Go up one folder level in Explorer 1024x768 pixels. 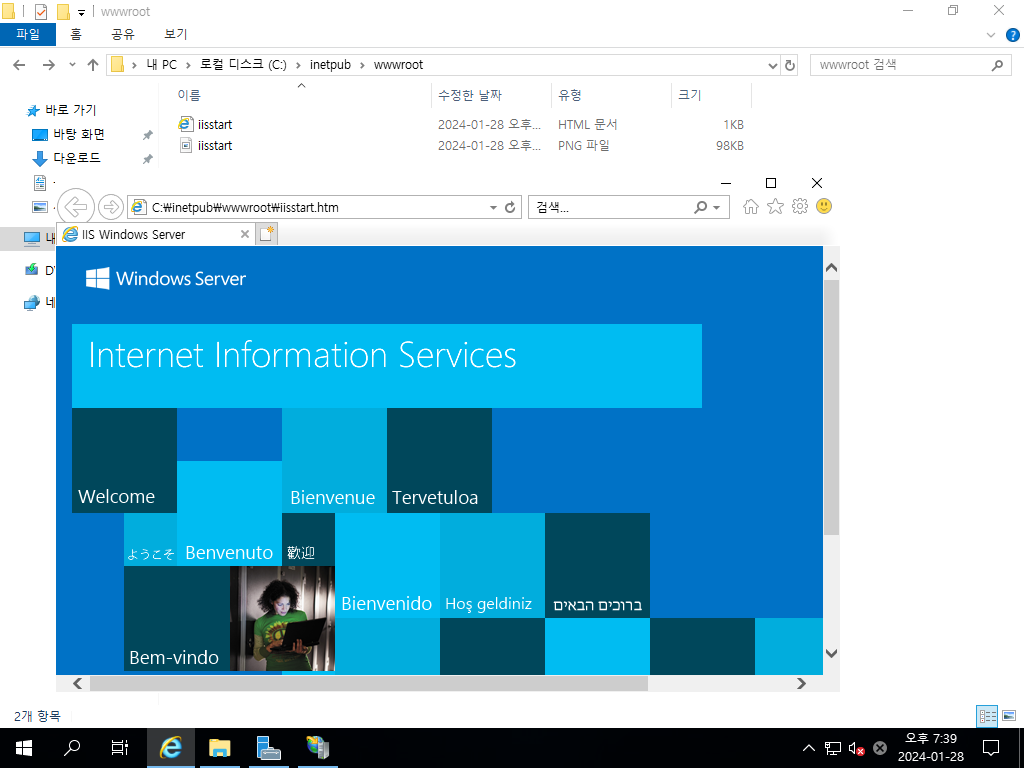(93, 65)
